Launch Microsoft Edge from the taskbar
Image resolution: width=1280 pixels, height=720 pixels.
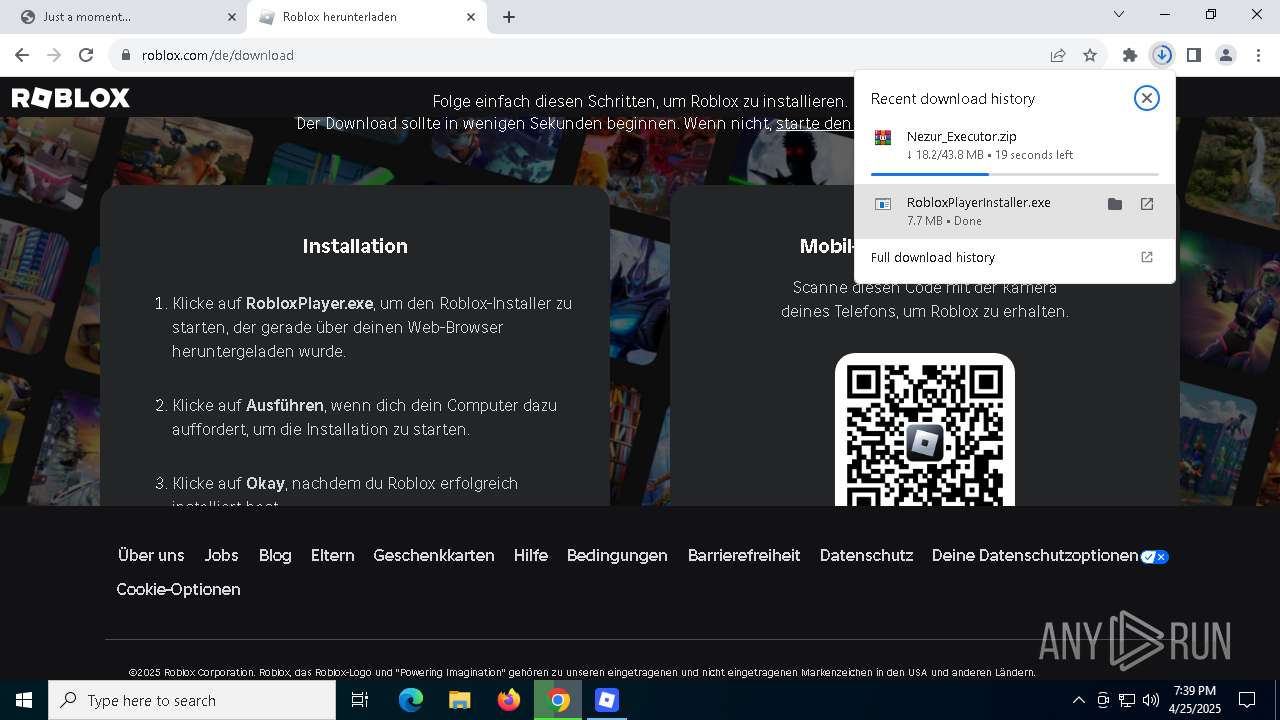point(411,700)
